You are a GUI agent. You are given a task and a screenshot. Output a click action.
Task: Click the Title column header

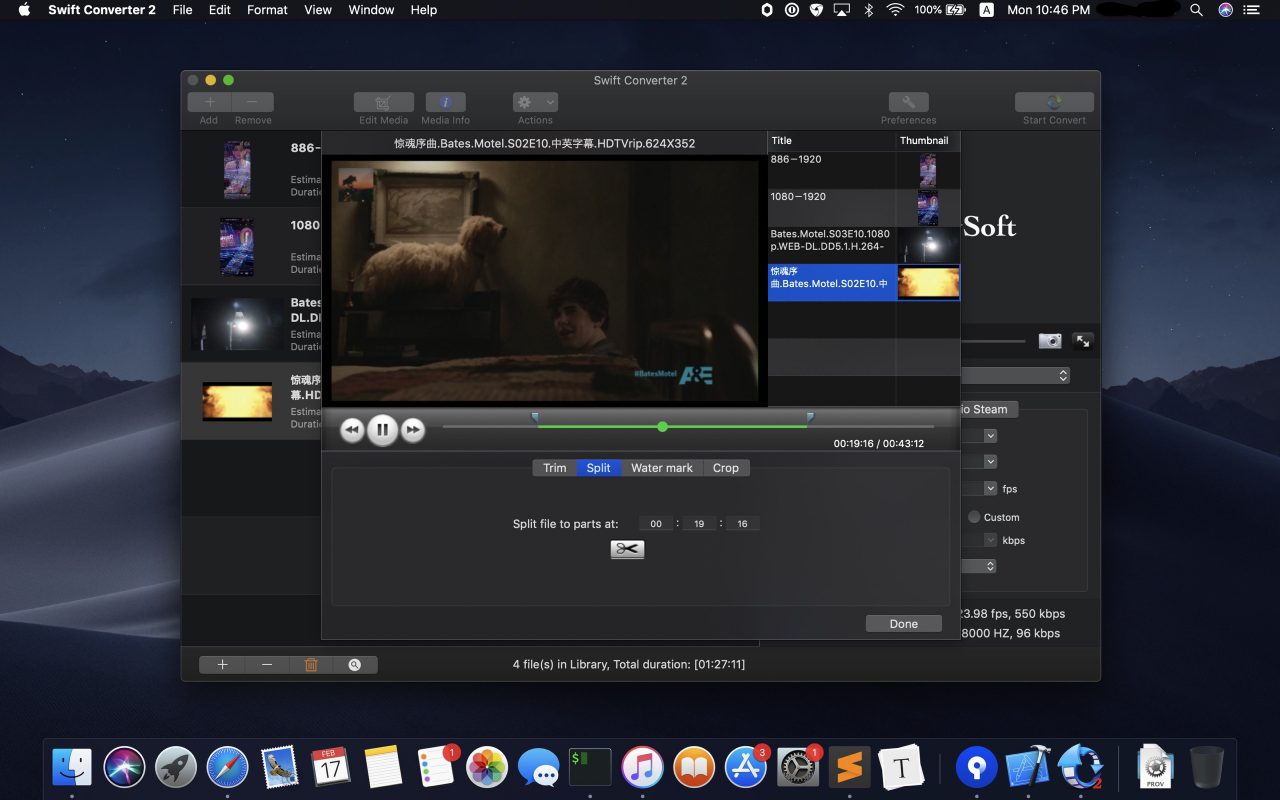click(832, 141)
